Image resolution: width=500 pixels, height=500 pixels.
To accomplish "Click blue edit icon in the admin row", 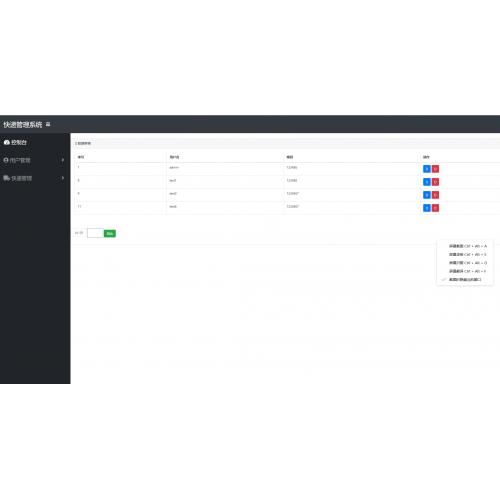I will tap(427, 169).
